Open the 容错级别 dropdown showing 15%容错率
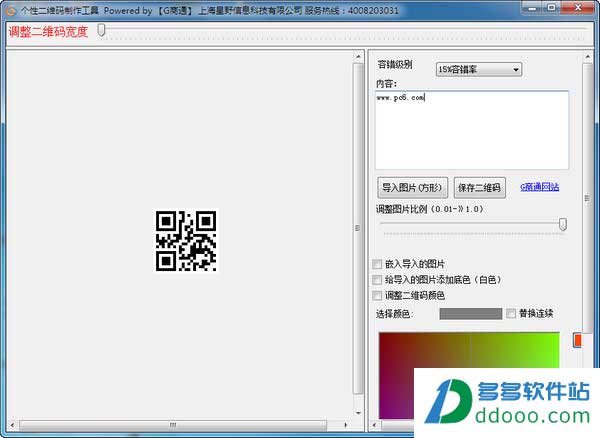 click(x=479, y=70)
